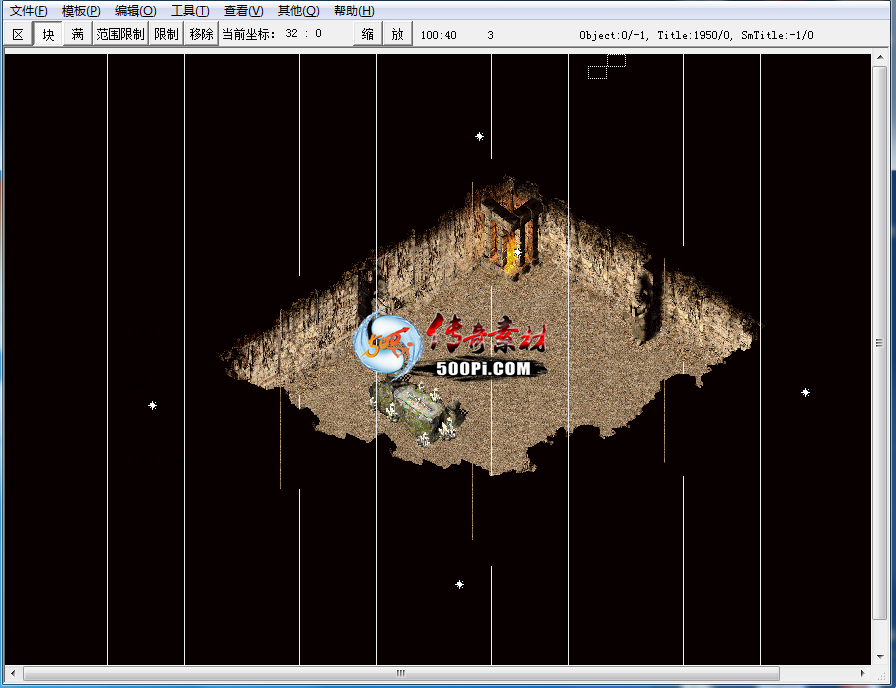The width and height of the screenshot is (896, 688).
Task: Click the 100:40 map size text
Action: point(438,35)
